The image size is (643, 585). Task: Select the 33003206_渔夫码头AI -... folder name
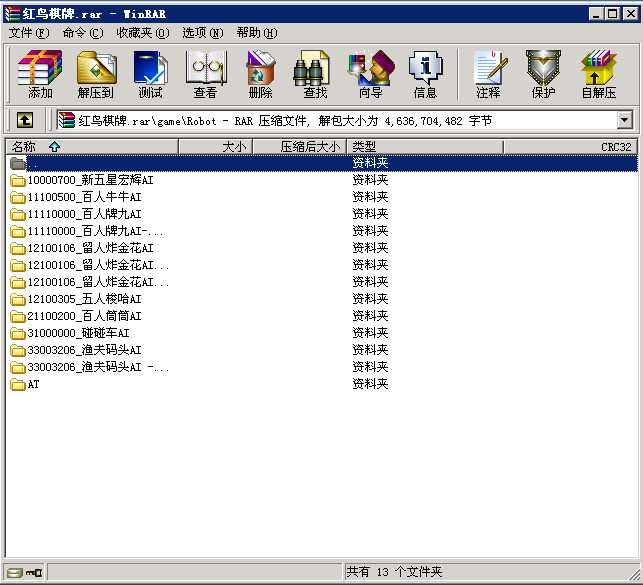click(x=98, y=367)
